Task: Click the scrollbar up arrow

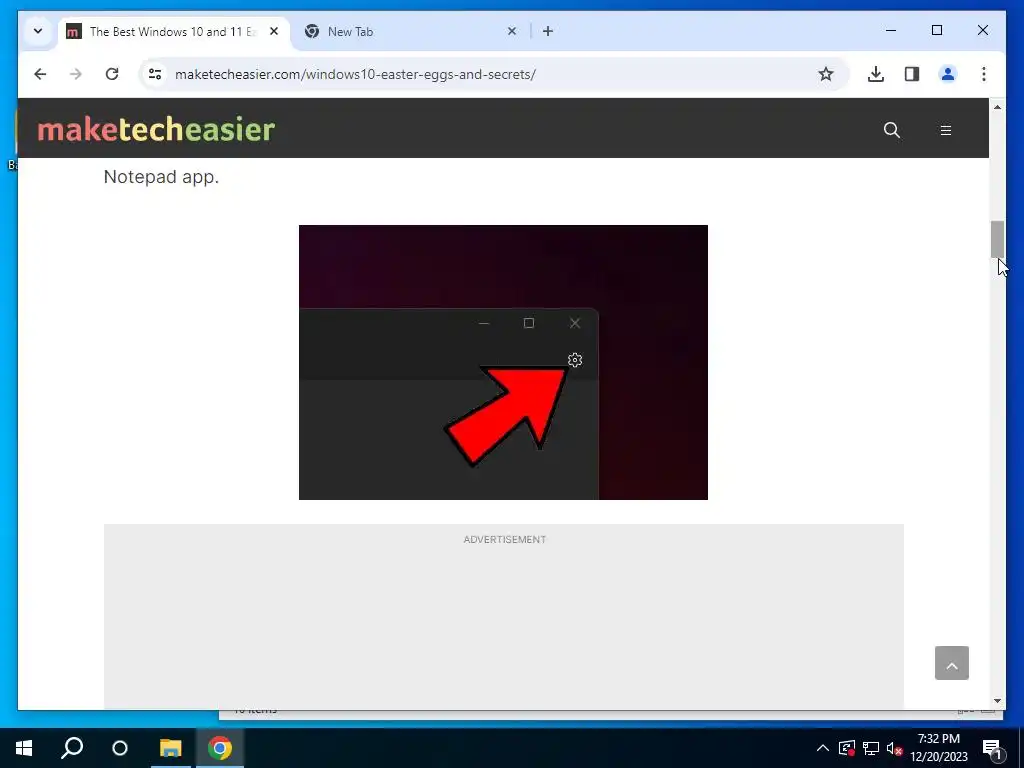Action: pos(997,106)
